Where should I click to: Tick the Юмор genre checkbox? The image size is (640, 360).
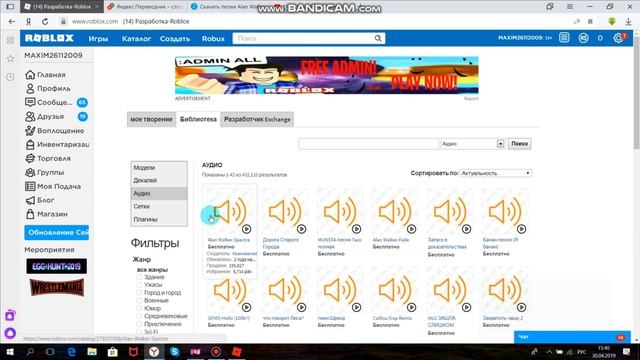click(x=139, y=308)
